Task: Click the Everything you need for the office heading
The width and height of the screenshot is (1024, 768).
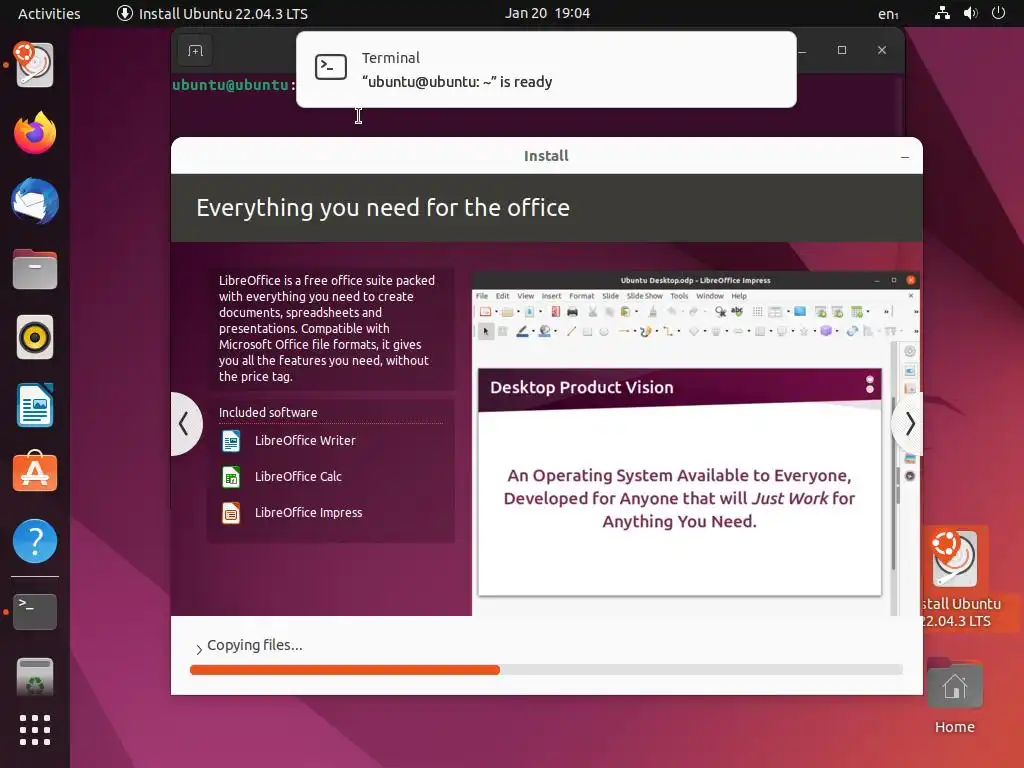Action: [383, 208]
